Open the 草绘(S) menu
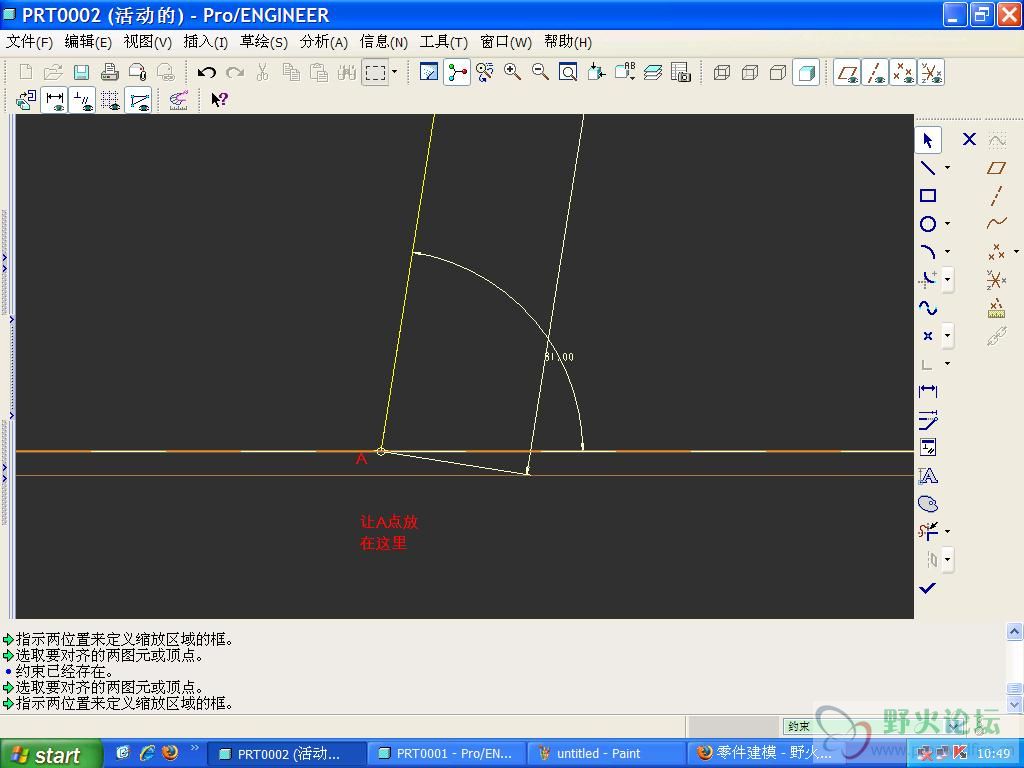Viewport: 1024px width, 768px height. tap(263, 42)
